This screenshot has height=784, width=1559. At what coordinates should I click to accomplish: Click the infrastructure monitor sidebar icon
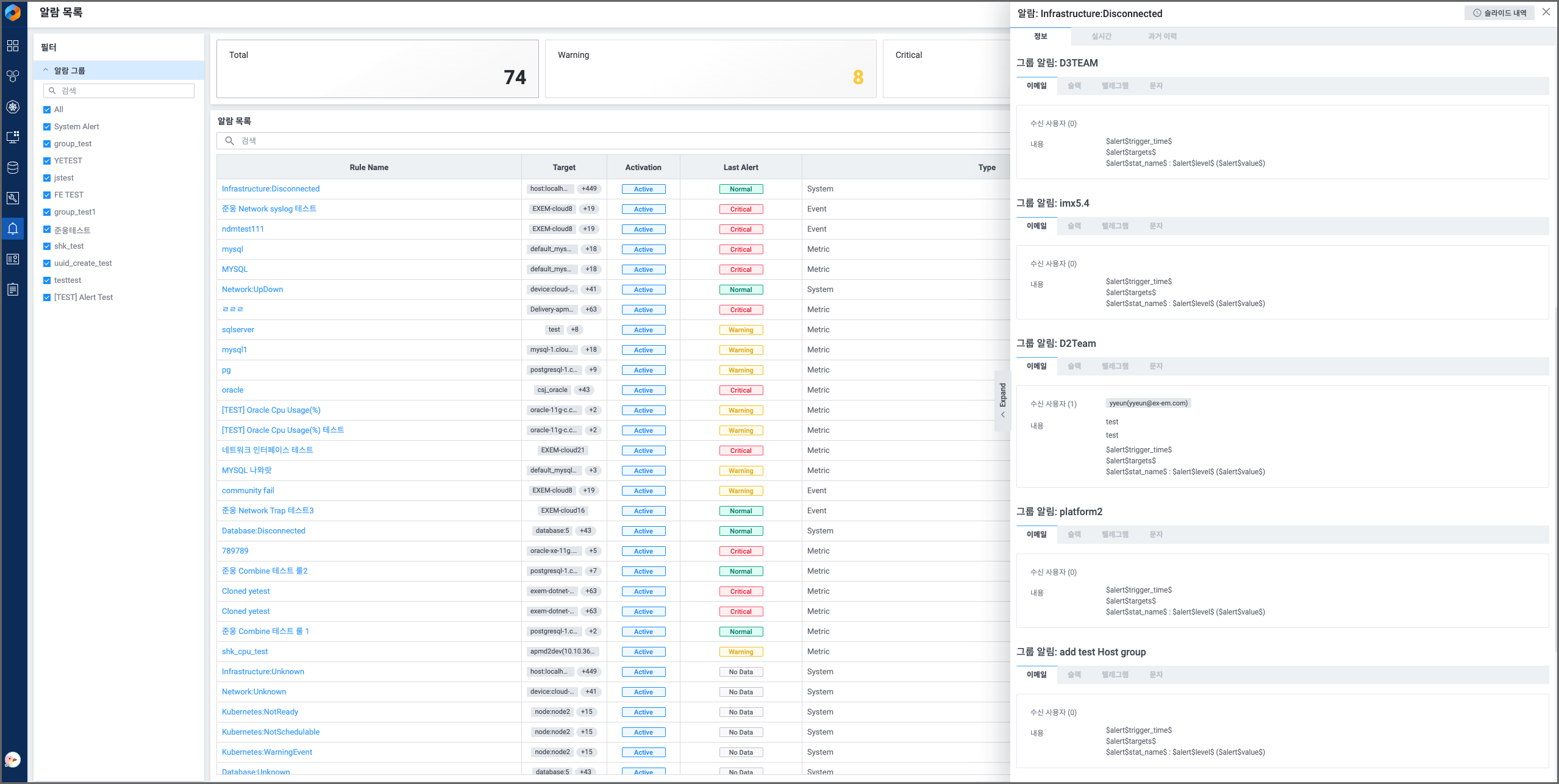click(13, 137)
